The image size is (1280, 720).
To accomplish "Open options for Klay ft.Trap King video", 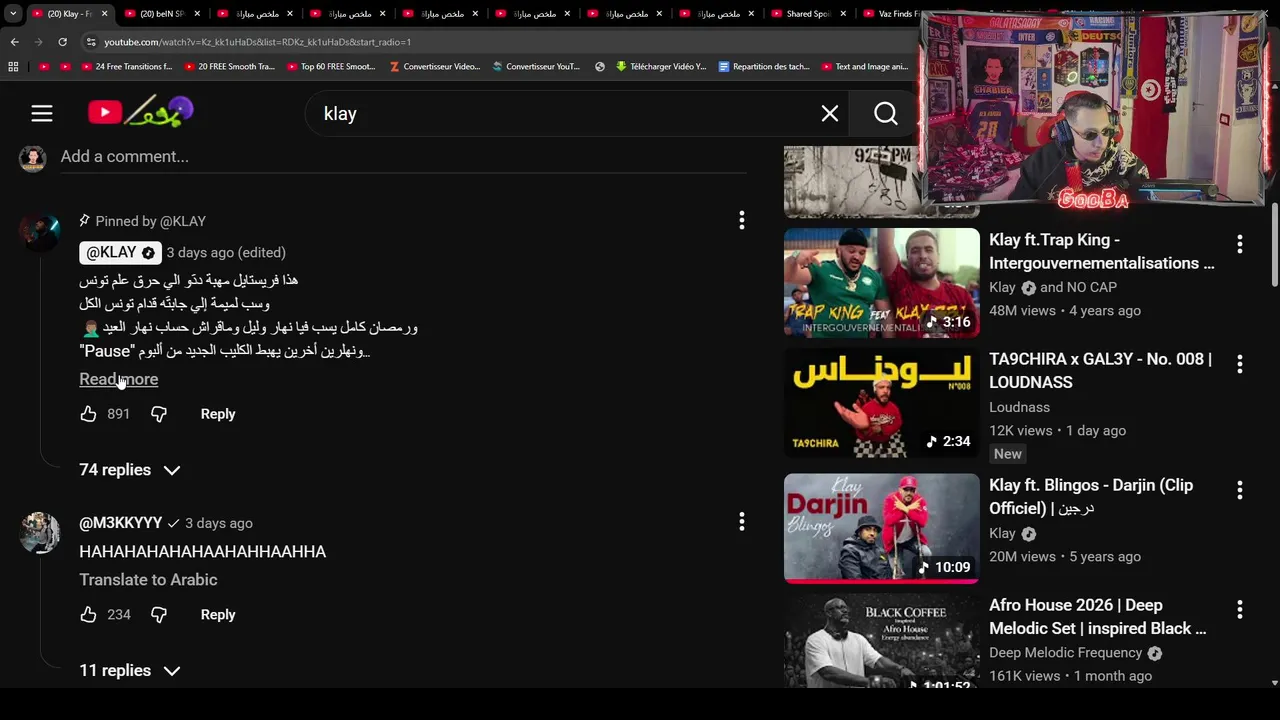I will (x=1239, y=244).
